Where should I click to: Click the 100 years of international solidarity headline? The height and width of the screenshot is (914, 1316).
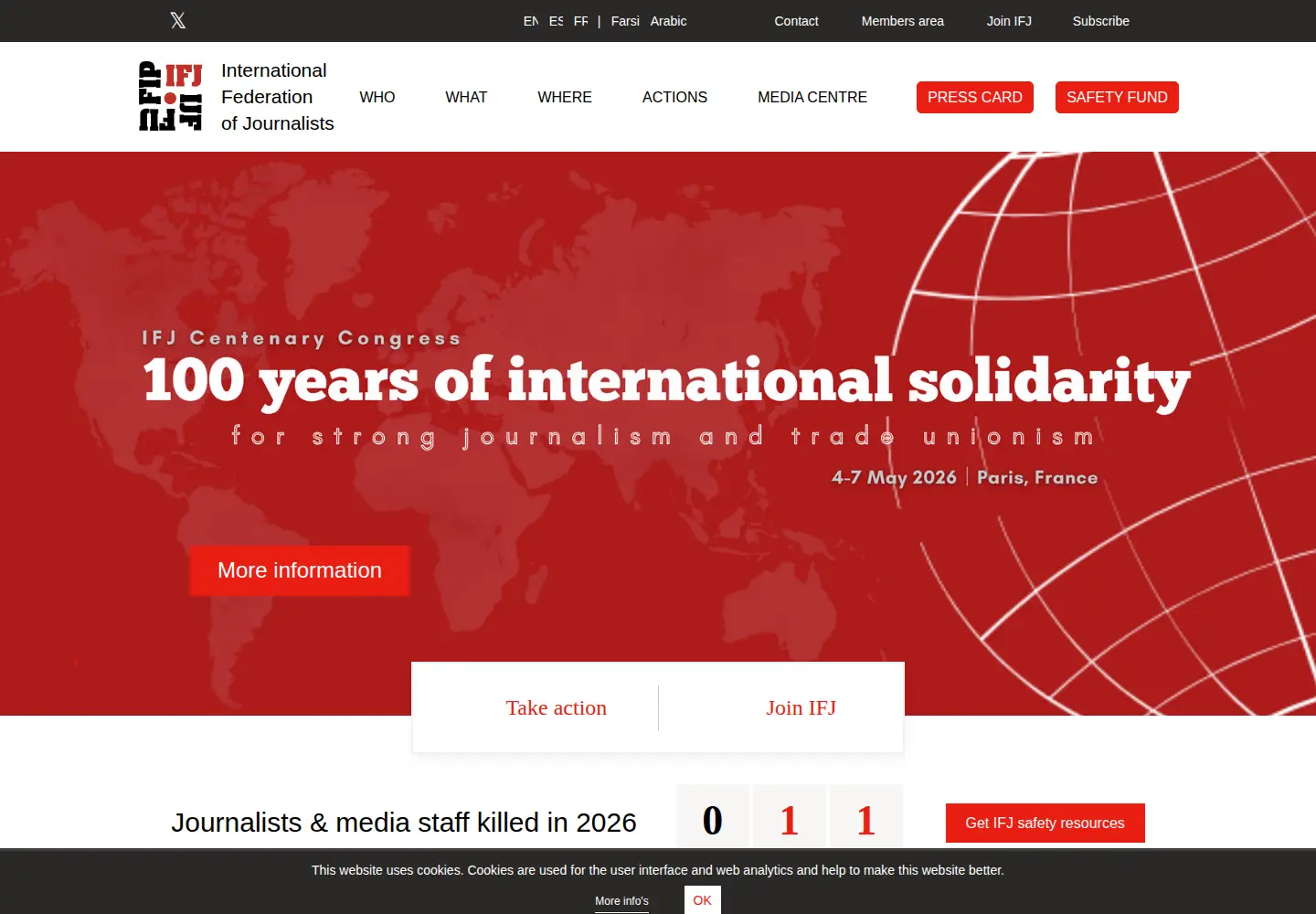click(x=667, y=380)
